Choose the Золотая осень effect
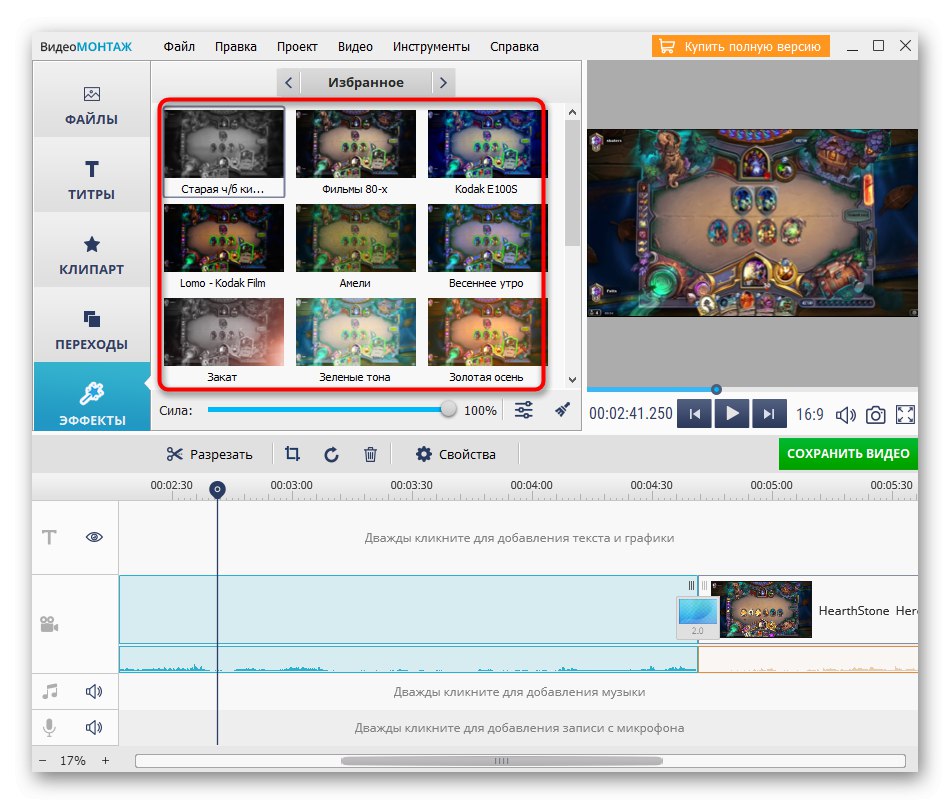The width and height of the screenshot is (950, 804). (x=486, y=341)
